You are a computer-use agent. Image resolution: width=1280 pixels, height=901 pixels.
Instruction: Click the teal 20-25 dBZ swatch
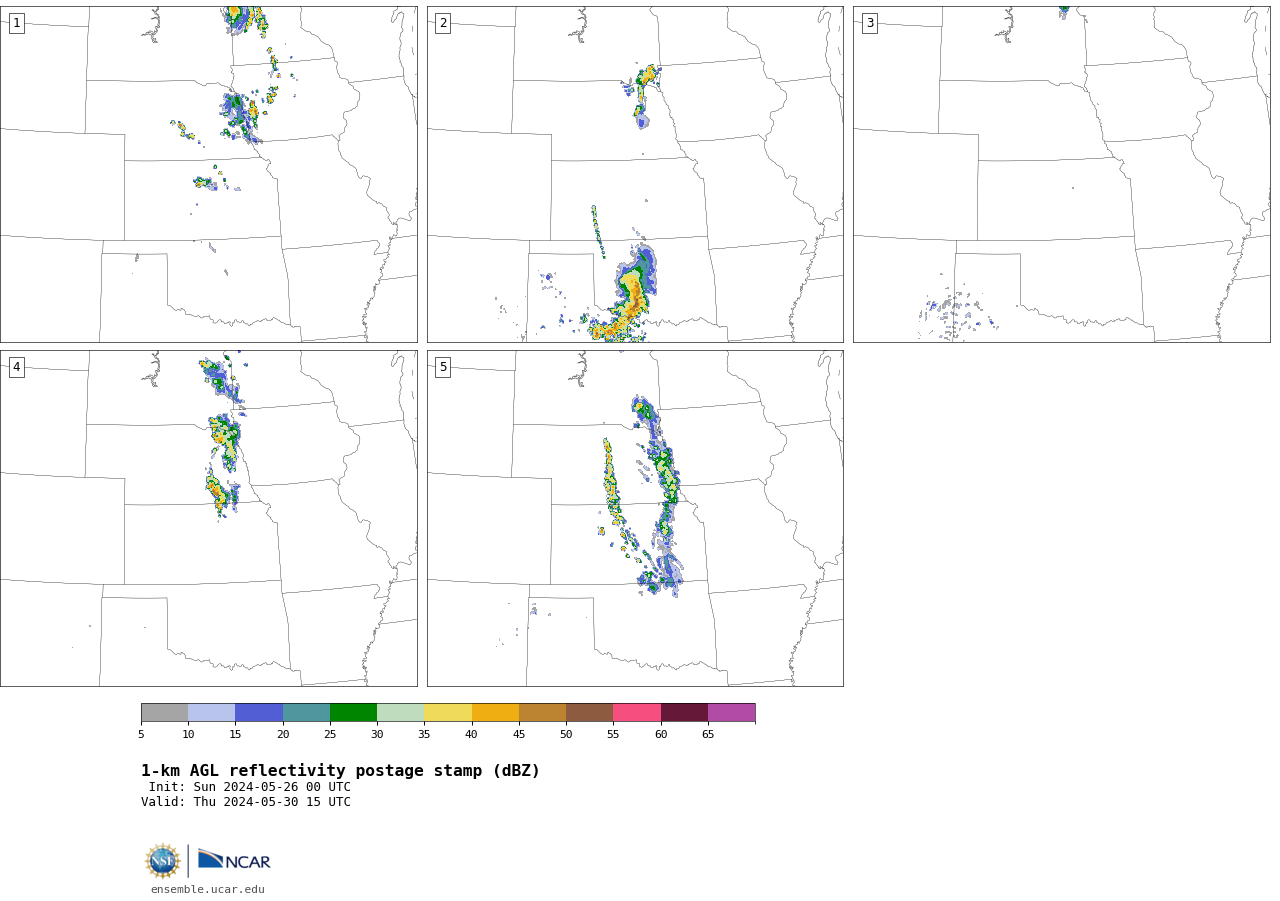coord(306,713)
